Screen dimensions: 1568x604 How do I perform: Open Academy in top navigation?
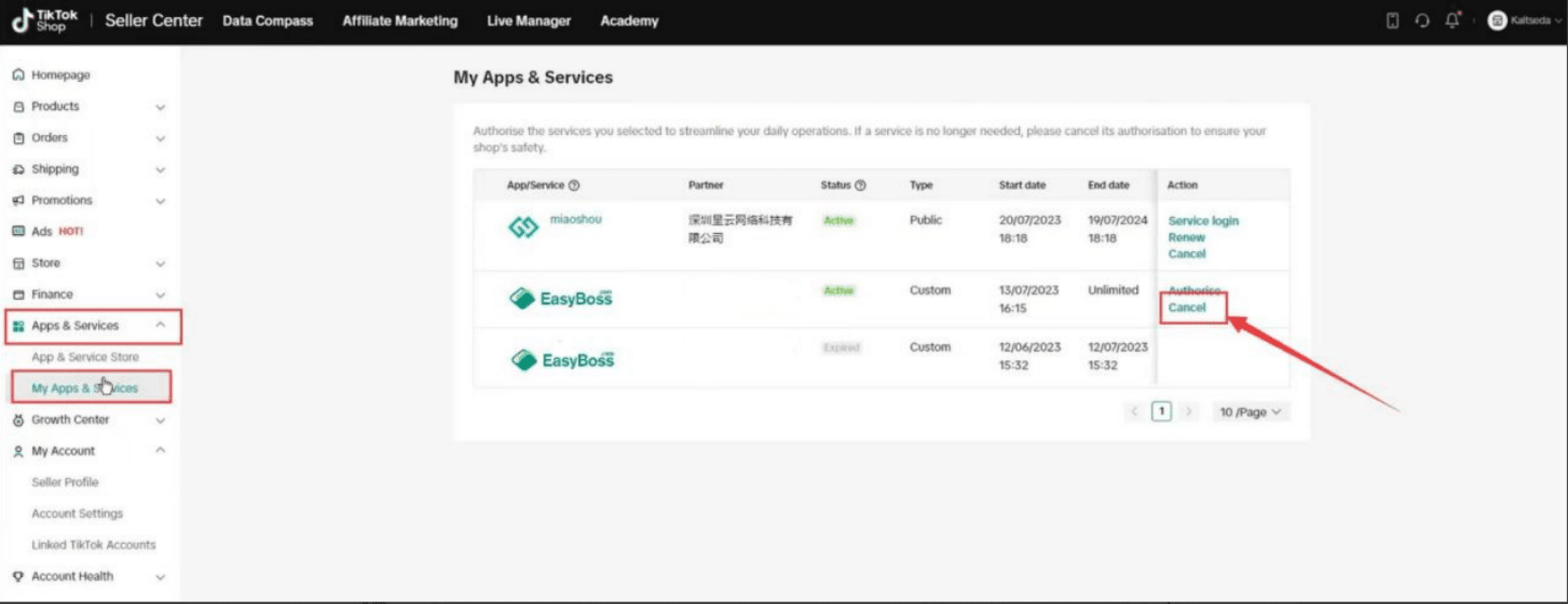coord(630,21)
